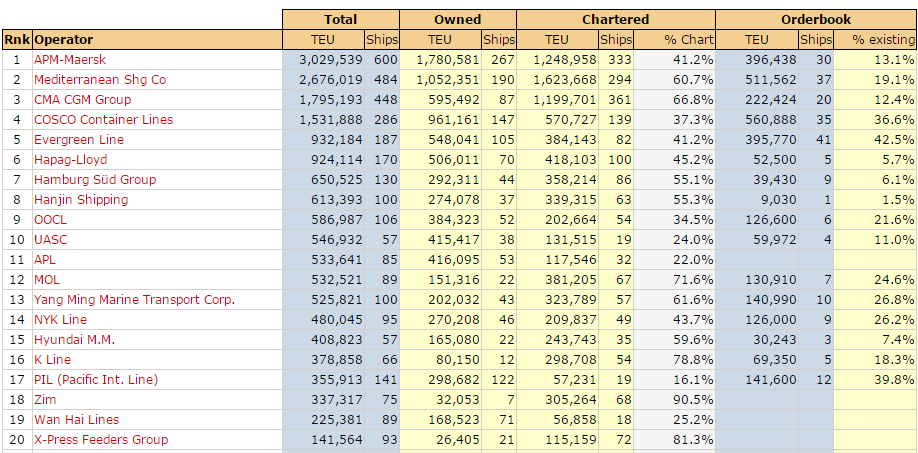Click the Zim operator link
Image resolution: width=918 pixels, height=453 pixels.
coord(45,400)
